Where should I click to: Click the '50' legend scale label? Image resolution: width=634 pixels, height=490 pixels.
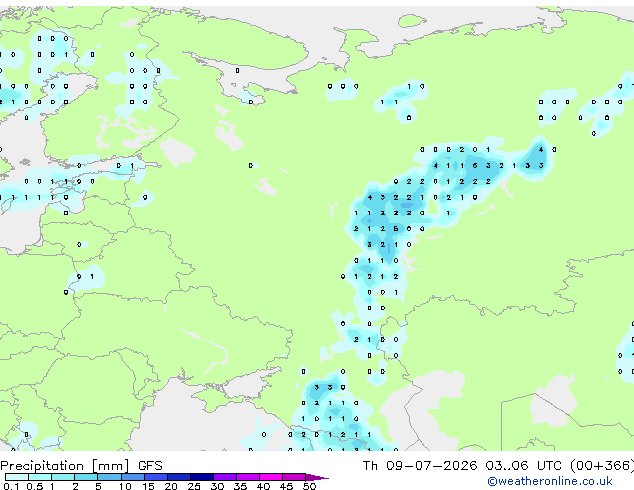[309, 486]
